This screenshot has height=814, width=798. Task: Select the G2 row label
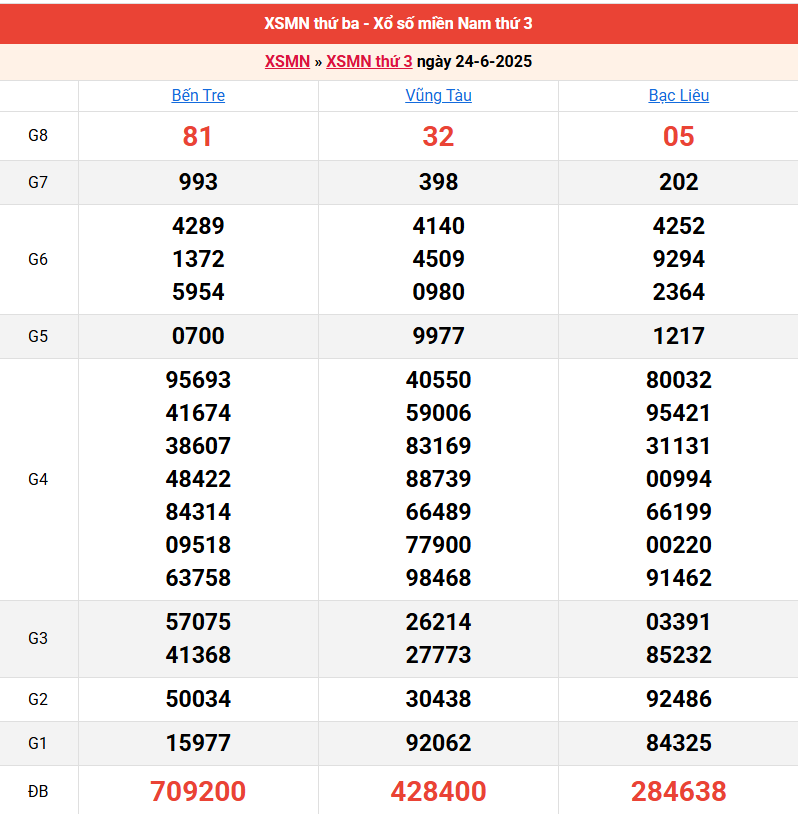[38, 699]
